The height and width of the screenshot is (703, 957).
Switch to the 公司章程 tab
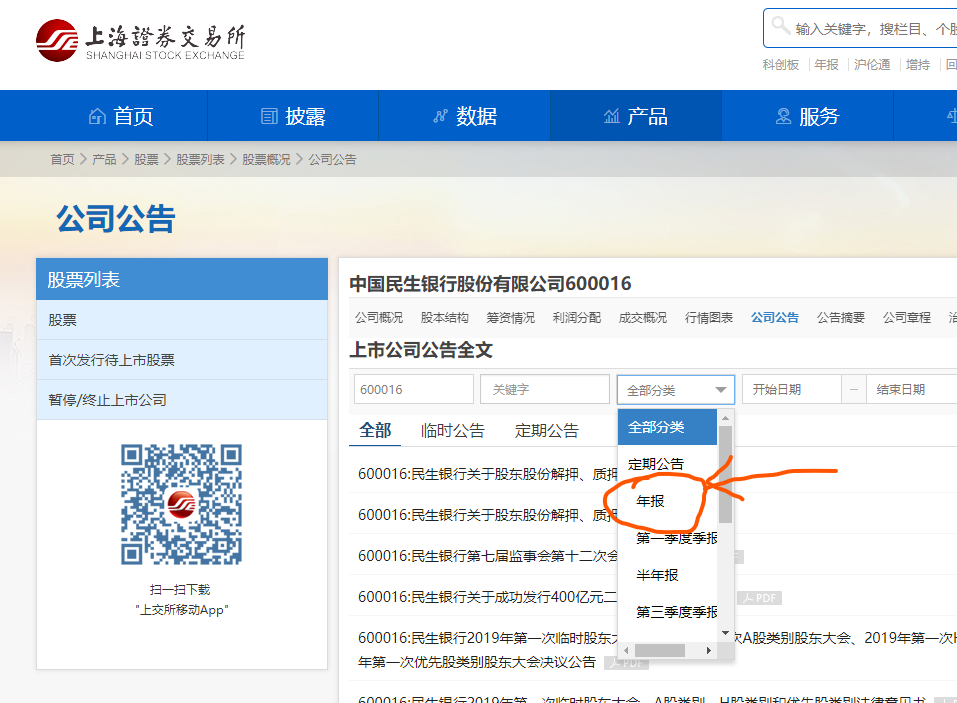907,317
